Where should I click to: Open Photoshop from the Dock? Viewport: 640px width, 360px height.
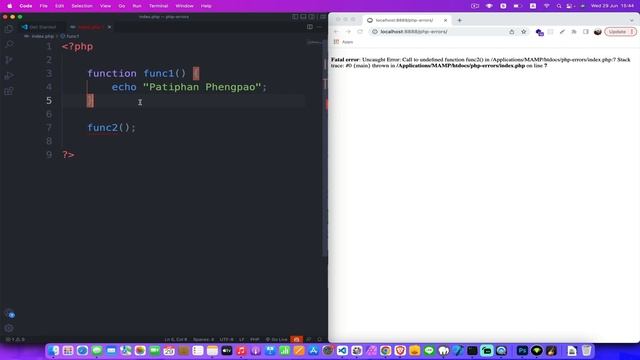click(522, 350)
